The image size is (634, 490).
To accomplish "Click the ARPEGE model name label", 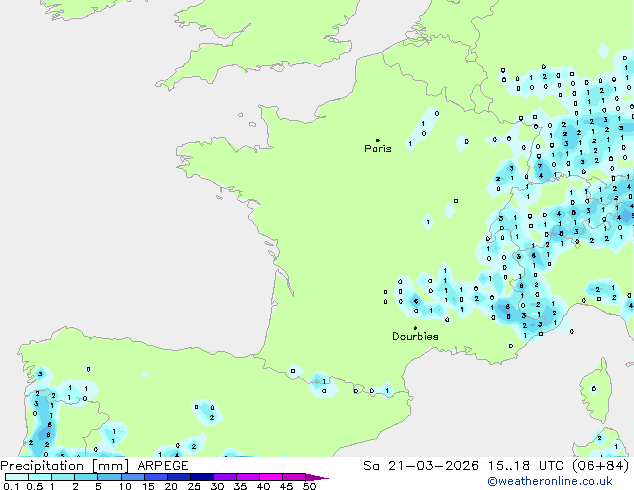I will 156,466.
